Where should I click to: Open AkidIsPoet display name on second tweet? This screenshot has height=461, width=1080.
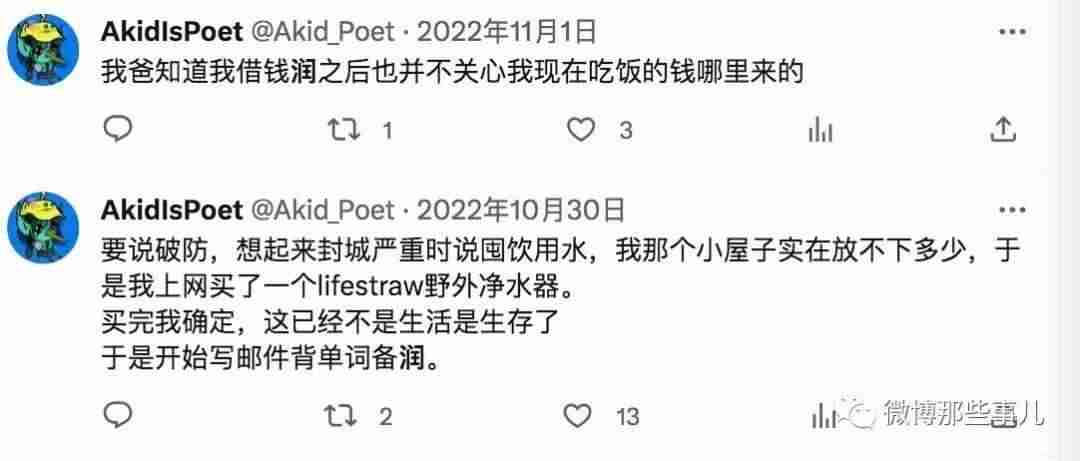pos(172,209)
